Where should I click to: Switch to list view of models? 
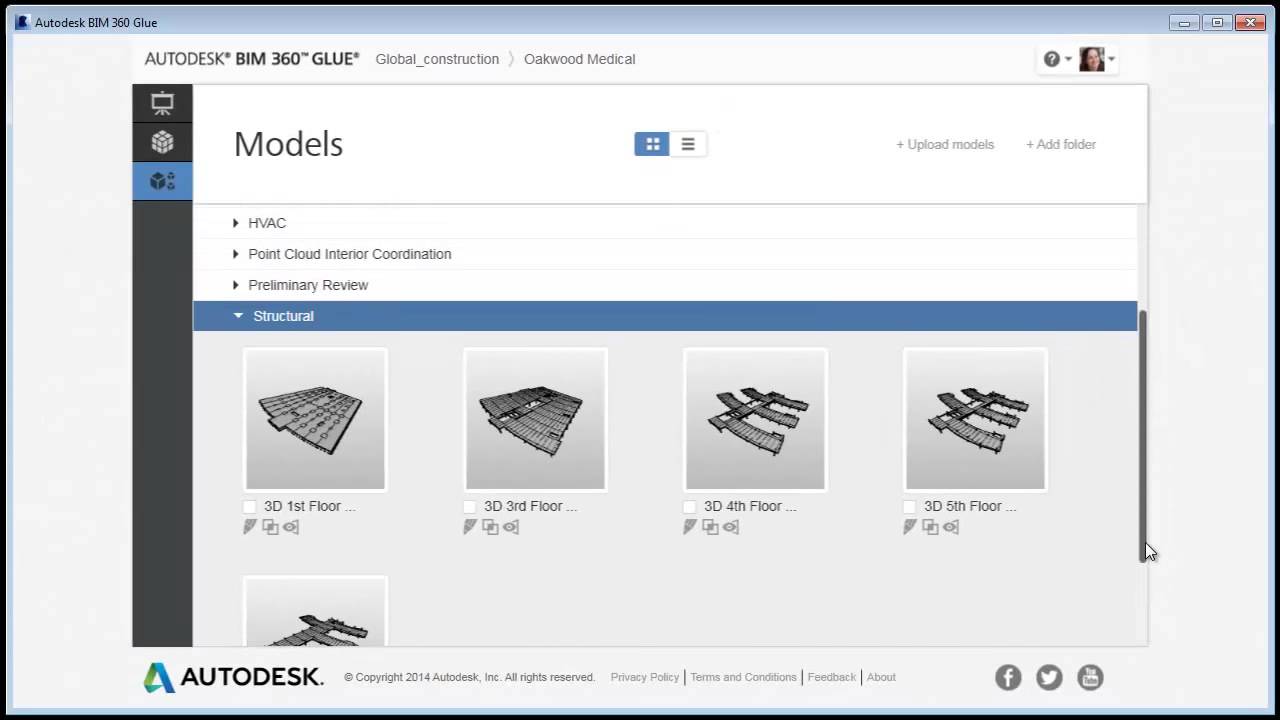click(687, 144)
